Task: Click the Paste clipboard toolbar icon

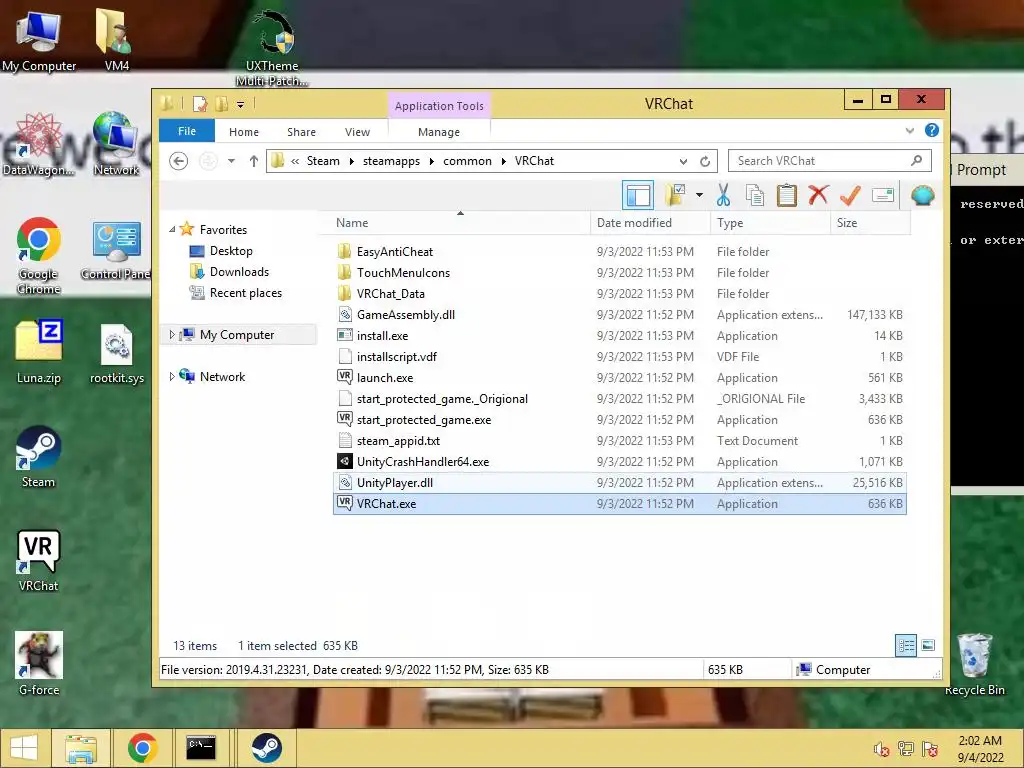Action: click(786, 195)
